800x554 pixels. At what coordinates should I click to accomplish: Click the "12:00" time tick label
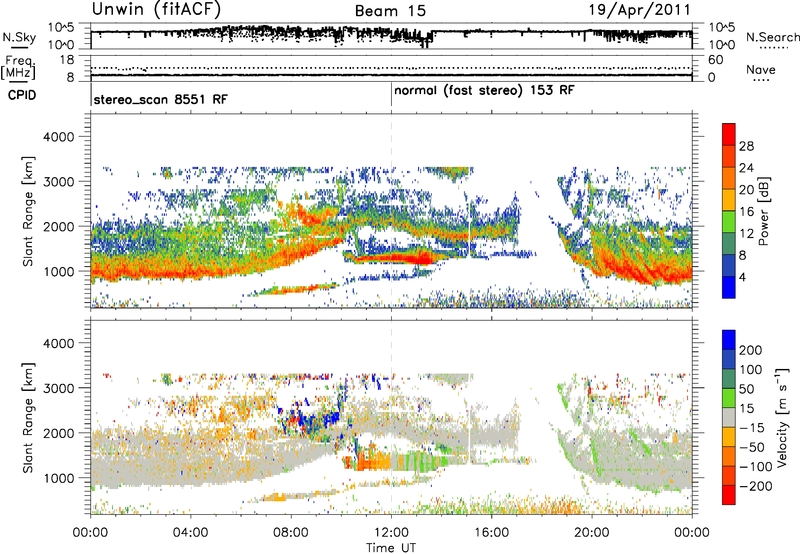point(391,533)
